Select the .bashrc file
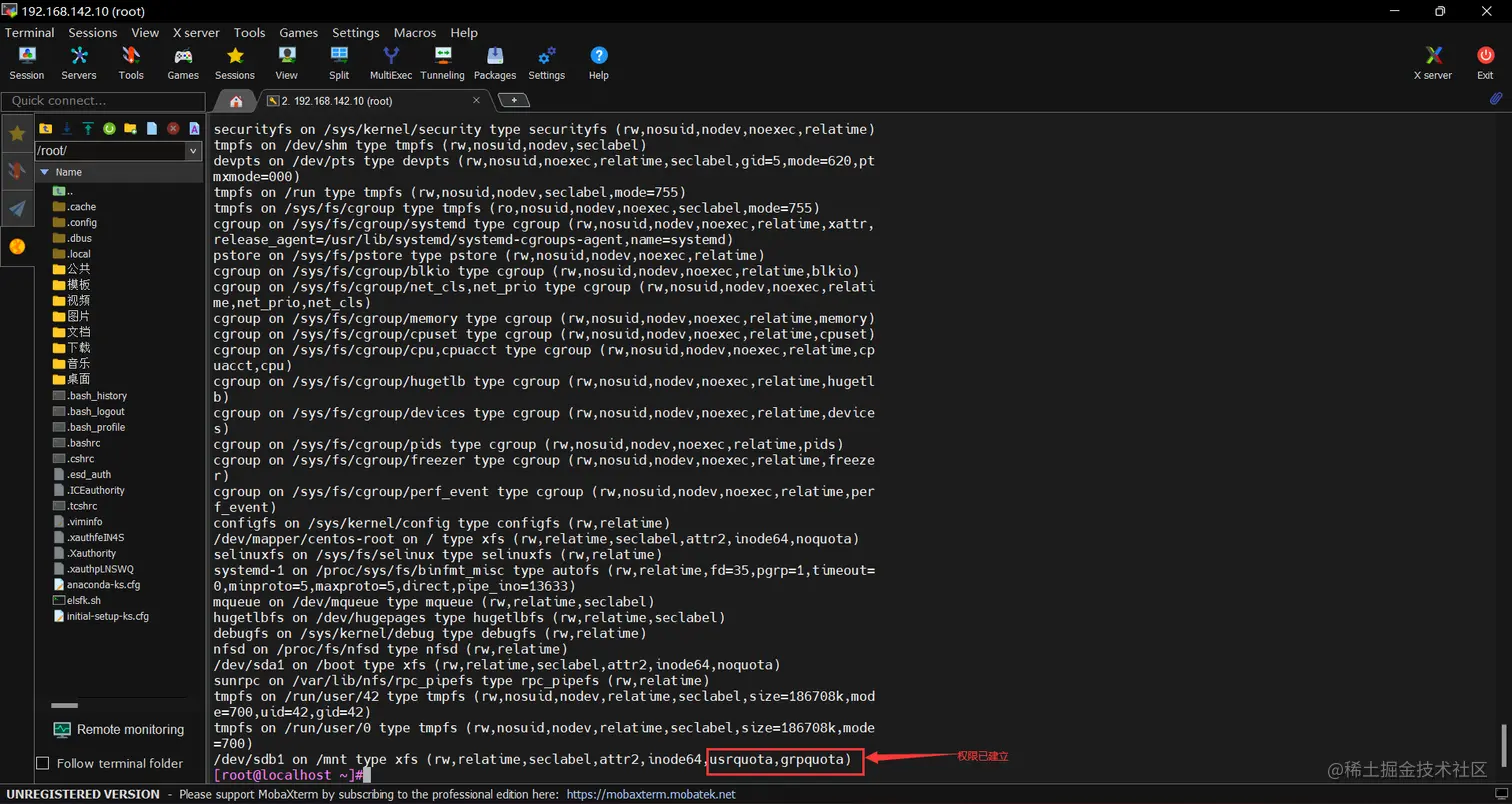The image size is (1512, 804). [76, 443]
